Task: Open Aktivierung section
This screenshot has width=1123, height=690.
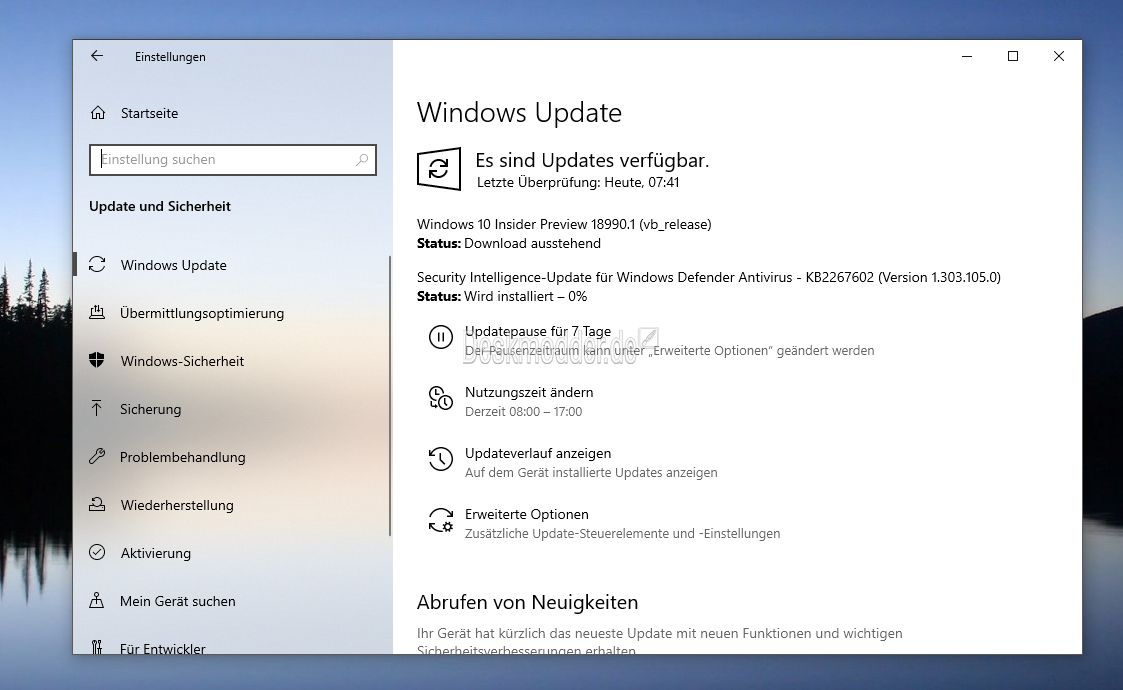Action: coord(155,553)
